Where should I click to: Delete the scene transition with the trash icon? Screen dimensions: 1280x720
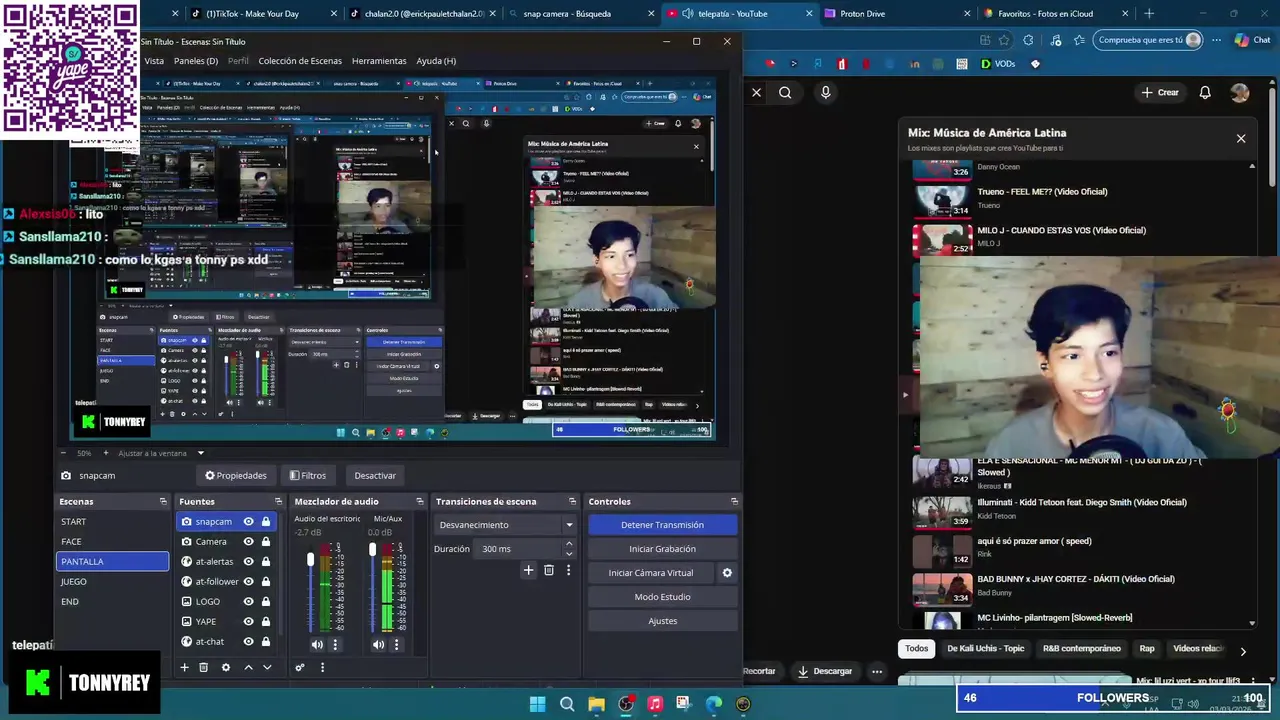[548, 570]
